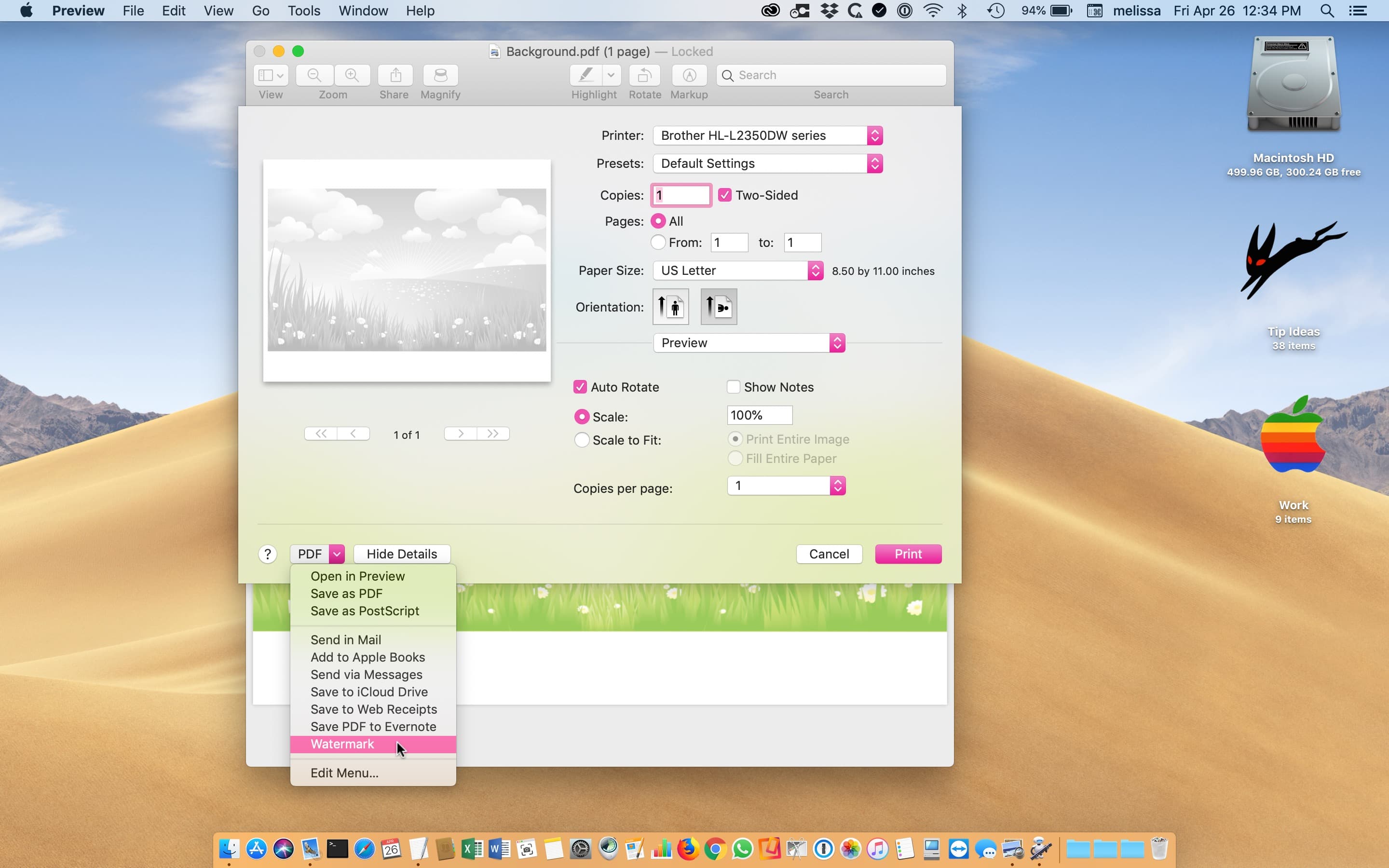This screenshot has width=1389, height=868.
Task: Choose Watermark from the PDF menu
Action: pyautogui.click(x=373, y=745)
